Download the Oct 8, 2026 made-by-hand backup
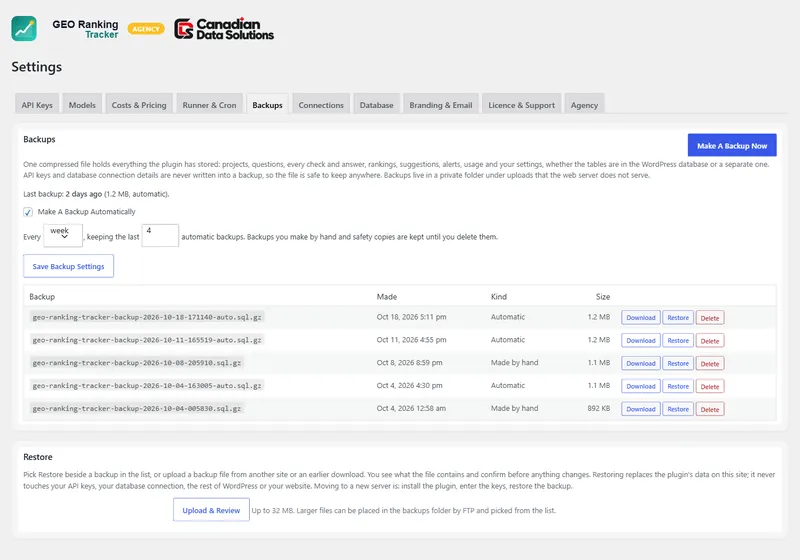The height and width of the screenshot is (560, 800). [x=641, y=363]
